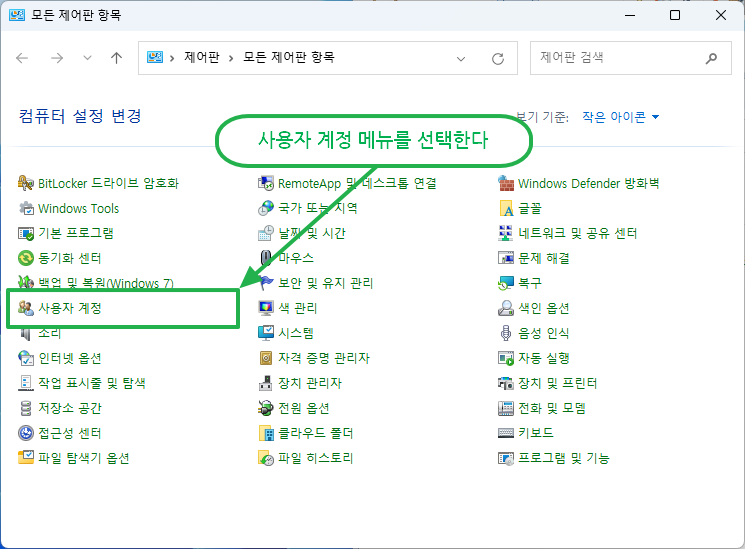
Task: Click the 사용자 계정 users icon
Action: point(26,308)
